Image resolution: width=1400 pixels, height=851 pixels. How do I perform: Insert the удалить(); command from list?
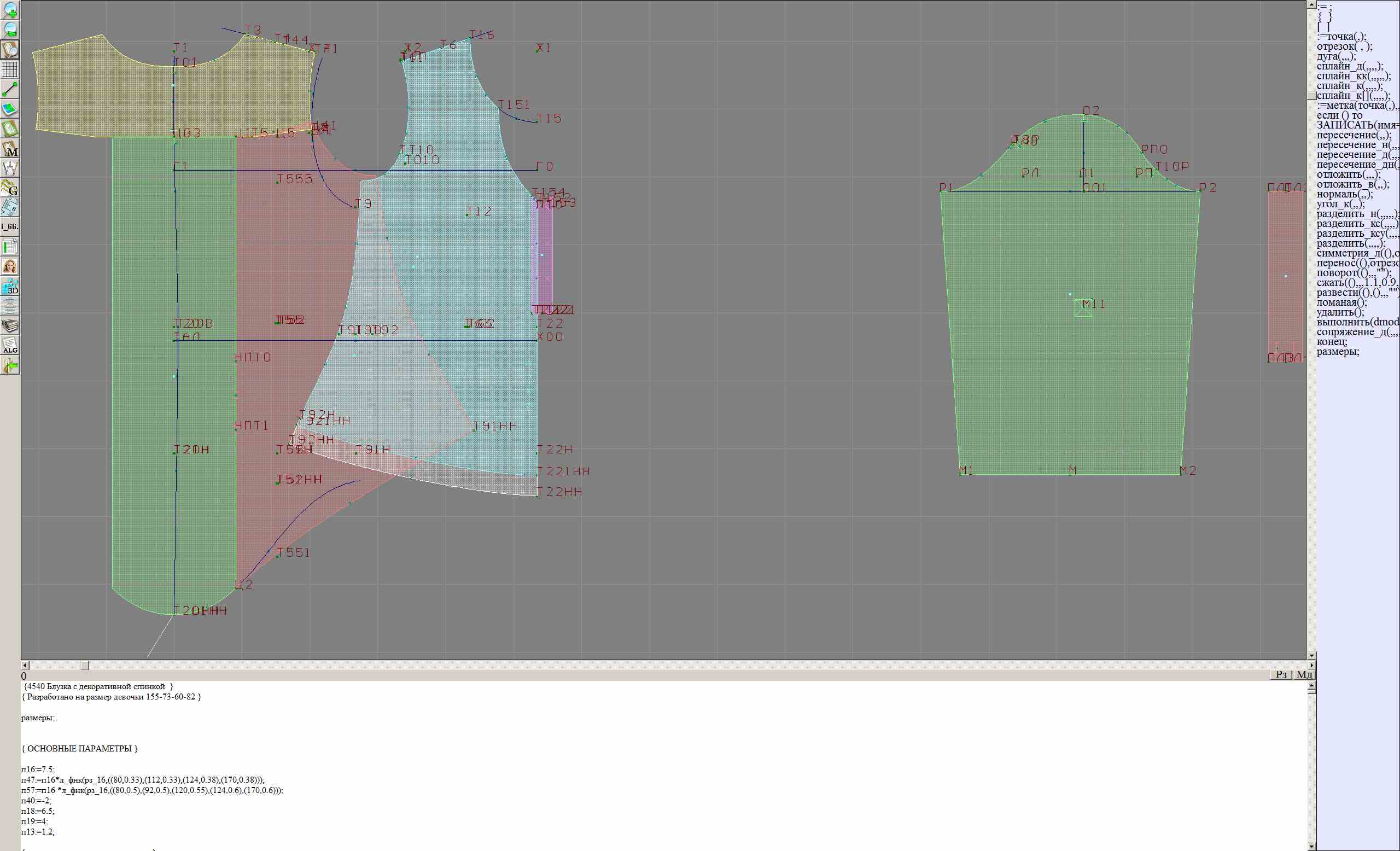(x=1340, y=312)
